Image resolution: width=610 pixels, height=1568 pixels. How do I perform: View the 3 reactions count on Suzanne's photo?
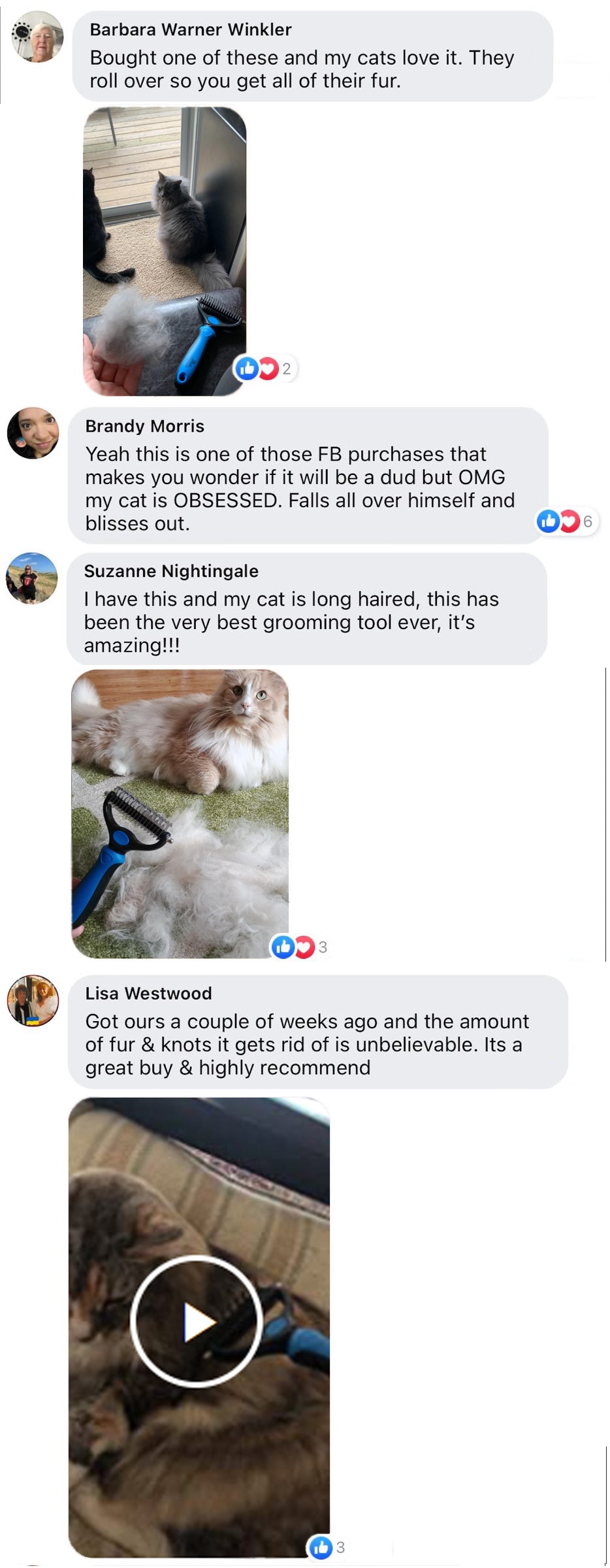pos(323,947)
